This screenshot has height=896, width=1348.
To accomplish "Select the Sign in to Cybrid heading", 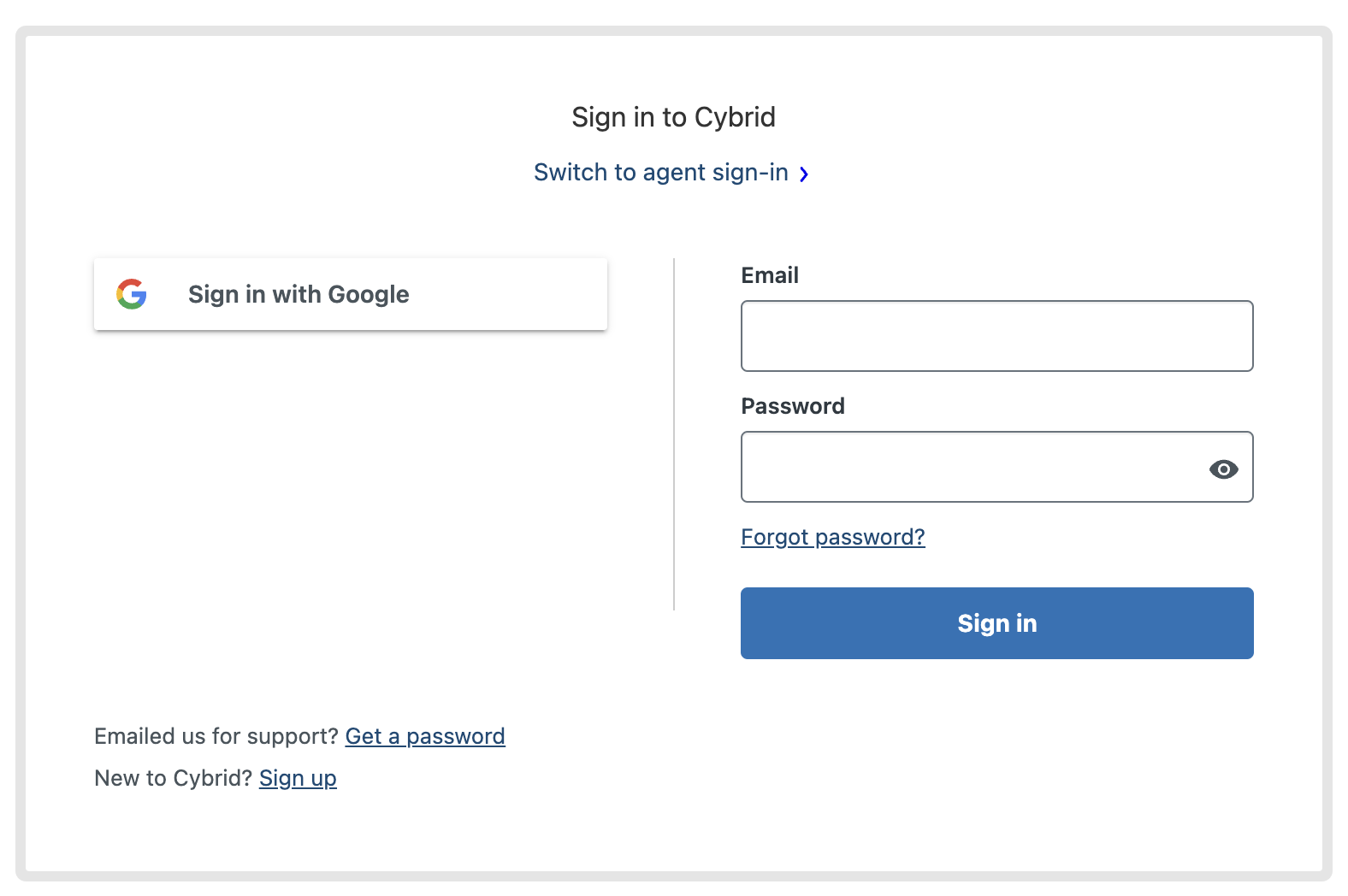I will click(673, 117).
